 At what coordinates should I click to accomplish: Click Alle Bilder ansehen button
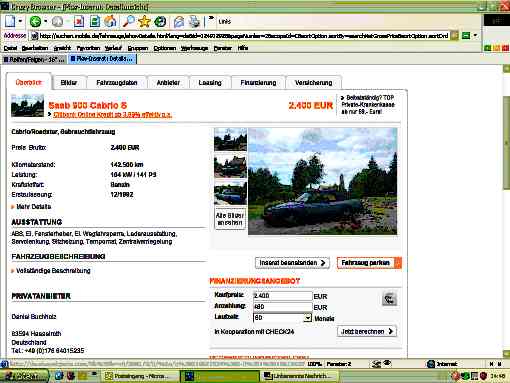coord(230,219)
